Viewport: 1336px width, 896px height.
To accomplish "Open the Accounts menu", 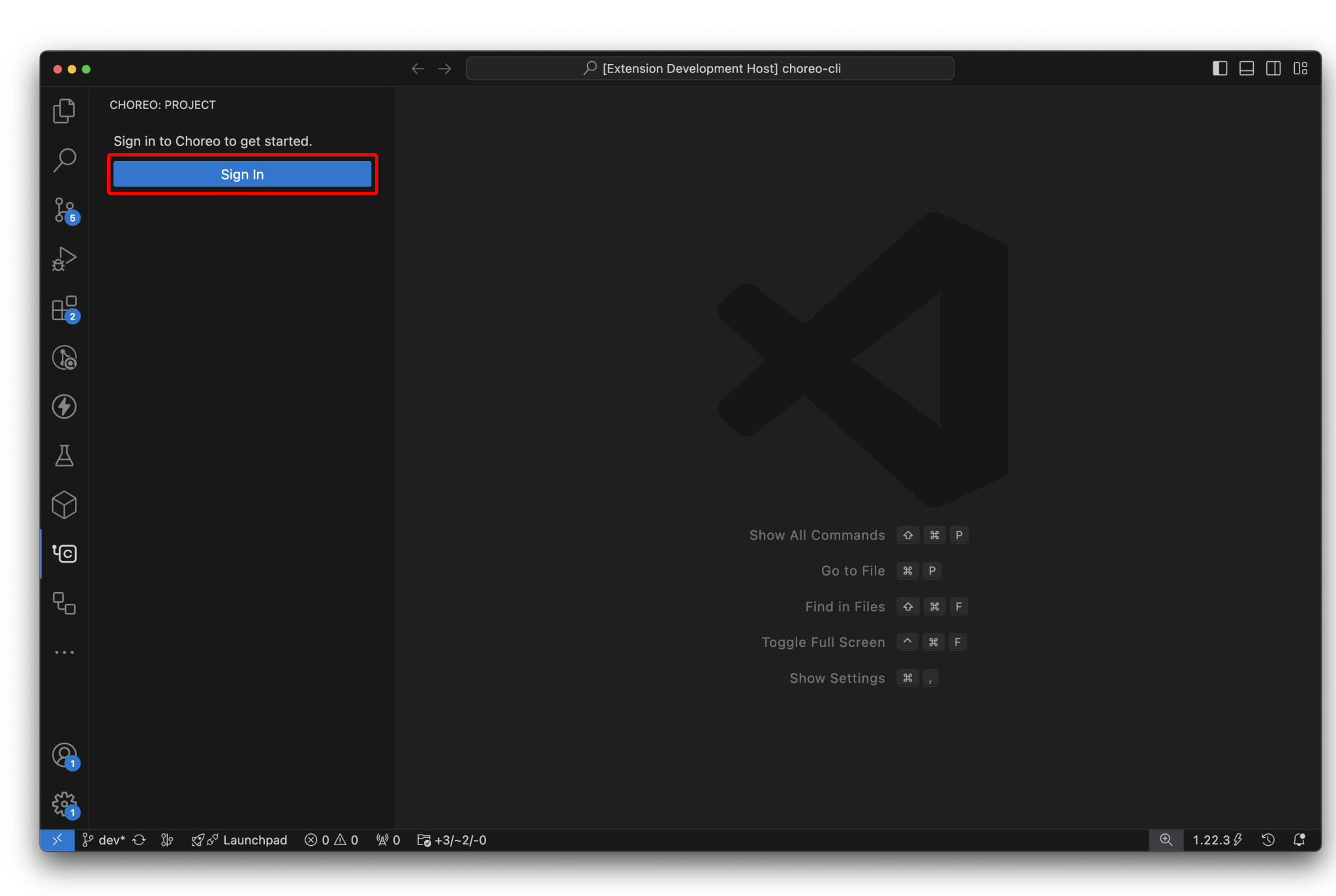I will point(64,756).
